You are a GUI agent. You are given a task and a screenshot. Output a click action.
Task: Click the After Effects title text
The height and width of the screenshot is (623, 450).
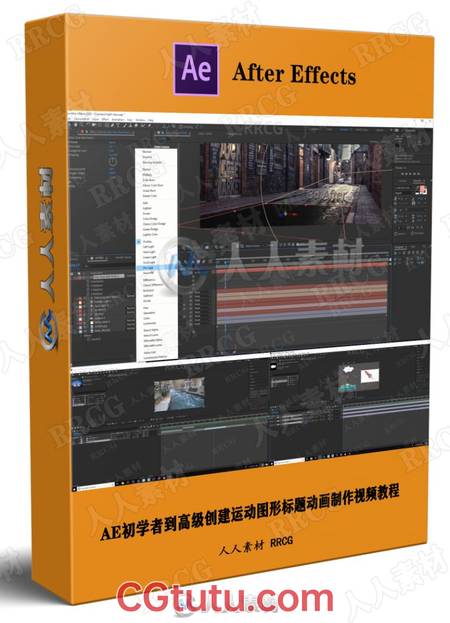[294, 74]
